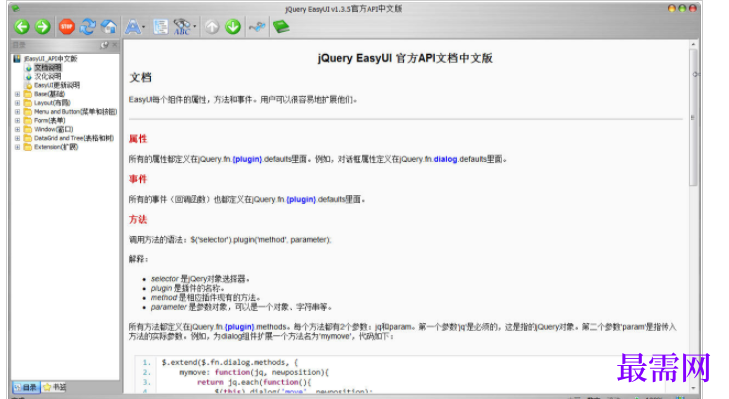Screen dimensions: 729x399
Task: Stop loading with the red STOP icon
Action: pyautogui.click(x=66, y=27)
